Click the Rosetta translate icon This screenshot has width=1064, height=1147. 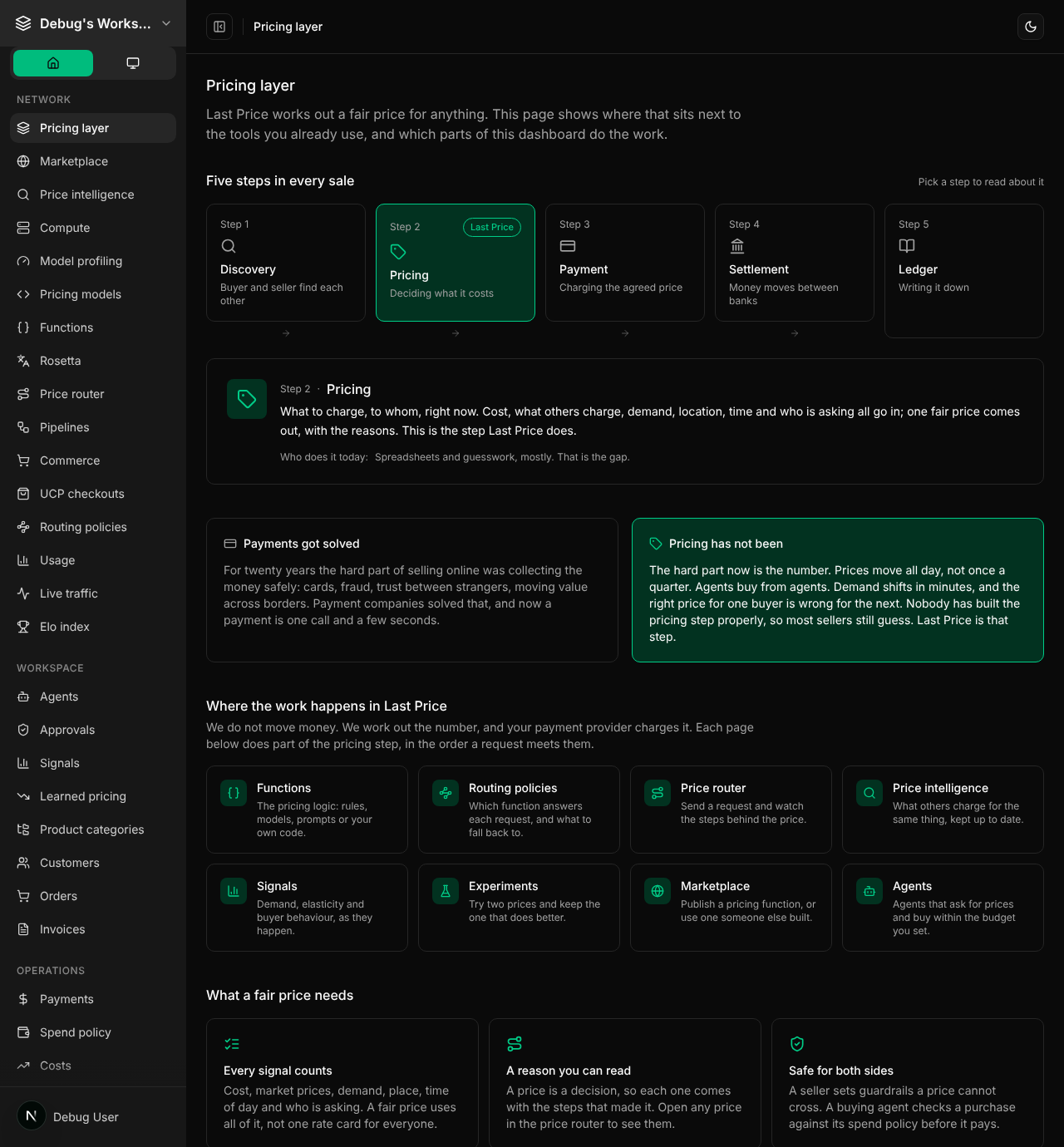pos(23,361)
